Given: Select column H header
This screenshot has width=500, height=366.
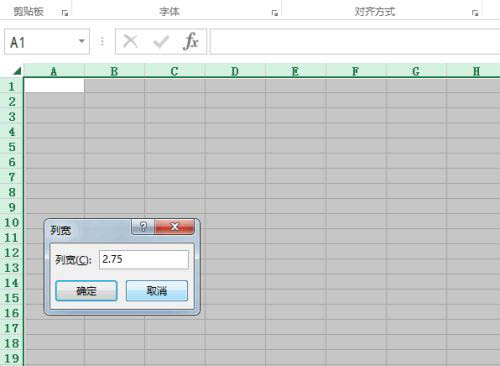Looking at the screenshot, I should [473, 71].
